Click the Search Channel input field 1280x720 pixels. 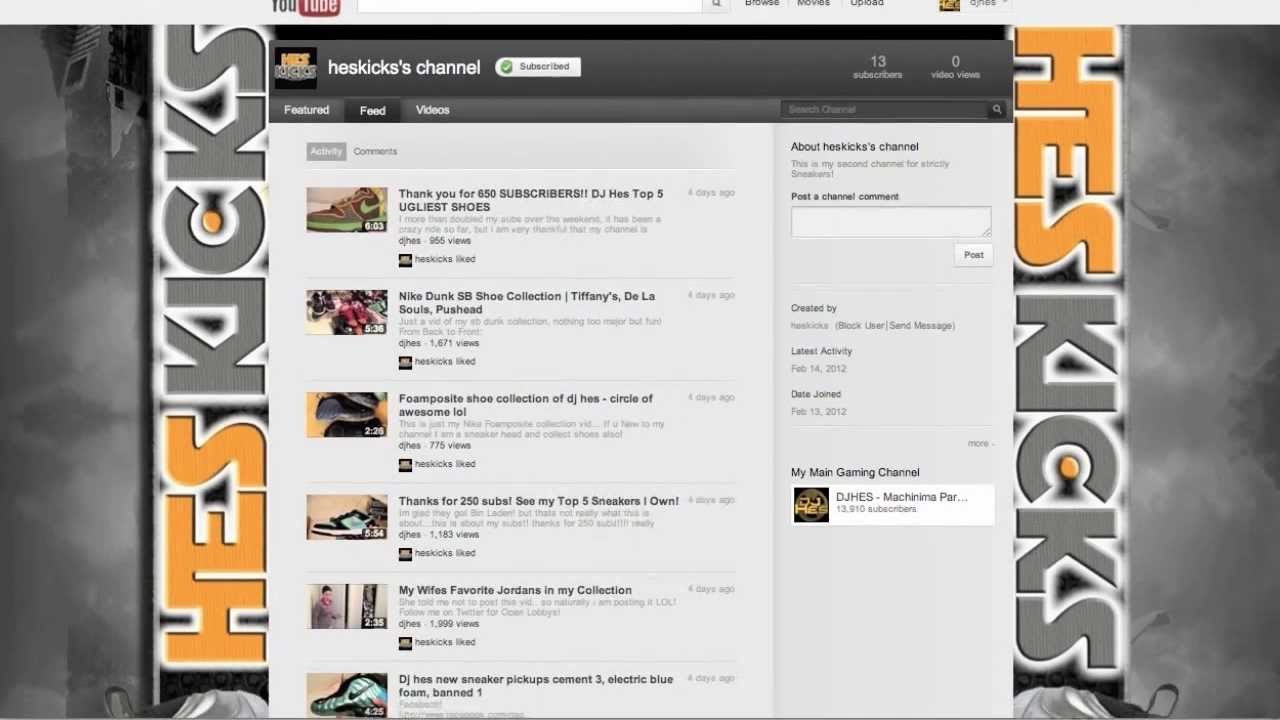(885, 109)
